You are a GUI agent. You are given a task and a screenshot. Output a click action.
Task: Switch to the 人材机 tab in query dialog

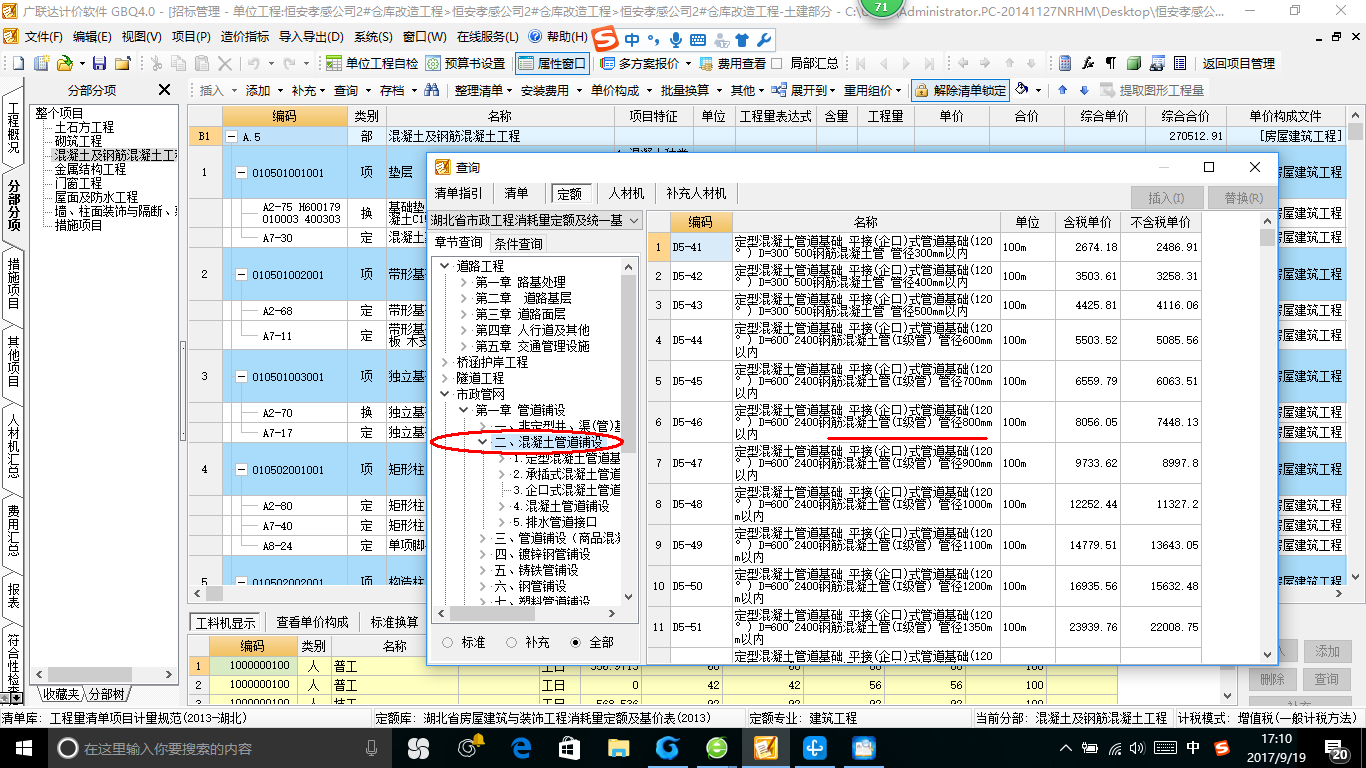click(627, 193)
